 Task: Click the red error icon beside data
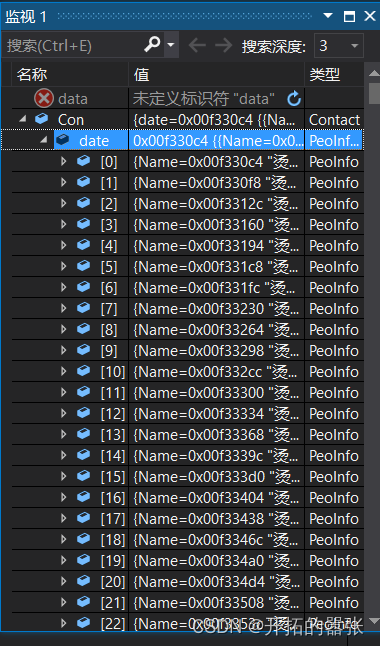point(44,99)
